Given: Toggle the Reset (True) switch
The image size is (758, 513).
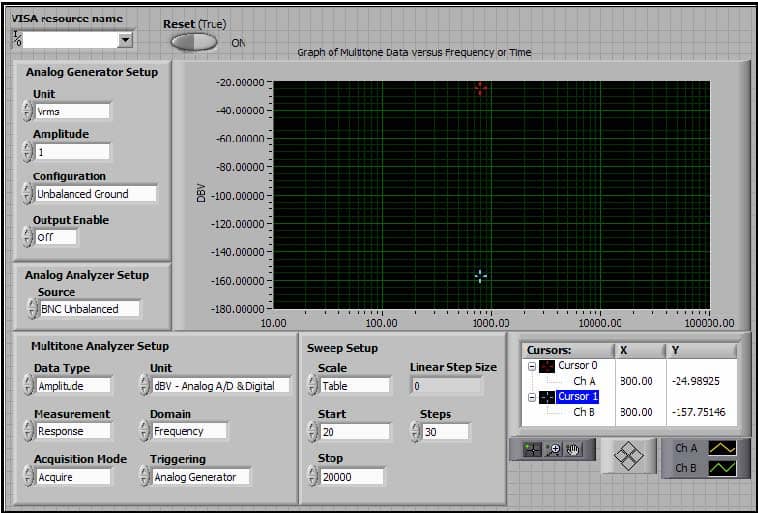Looking at the screenshot, I should click(193, 42).
